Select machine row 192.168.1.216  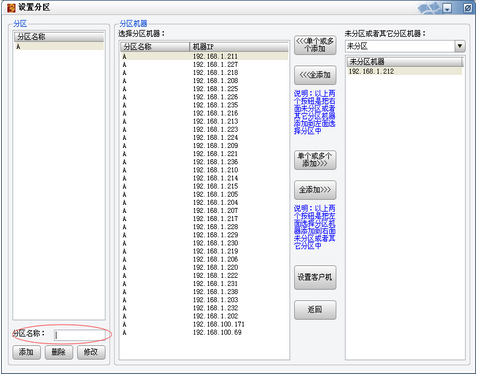pos(204,113)
